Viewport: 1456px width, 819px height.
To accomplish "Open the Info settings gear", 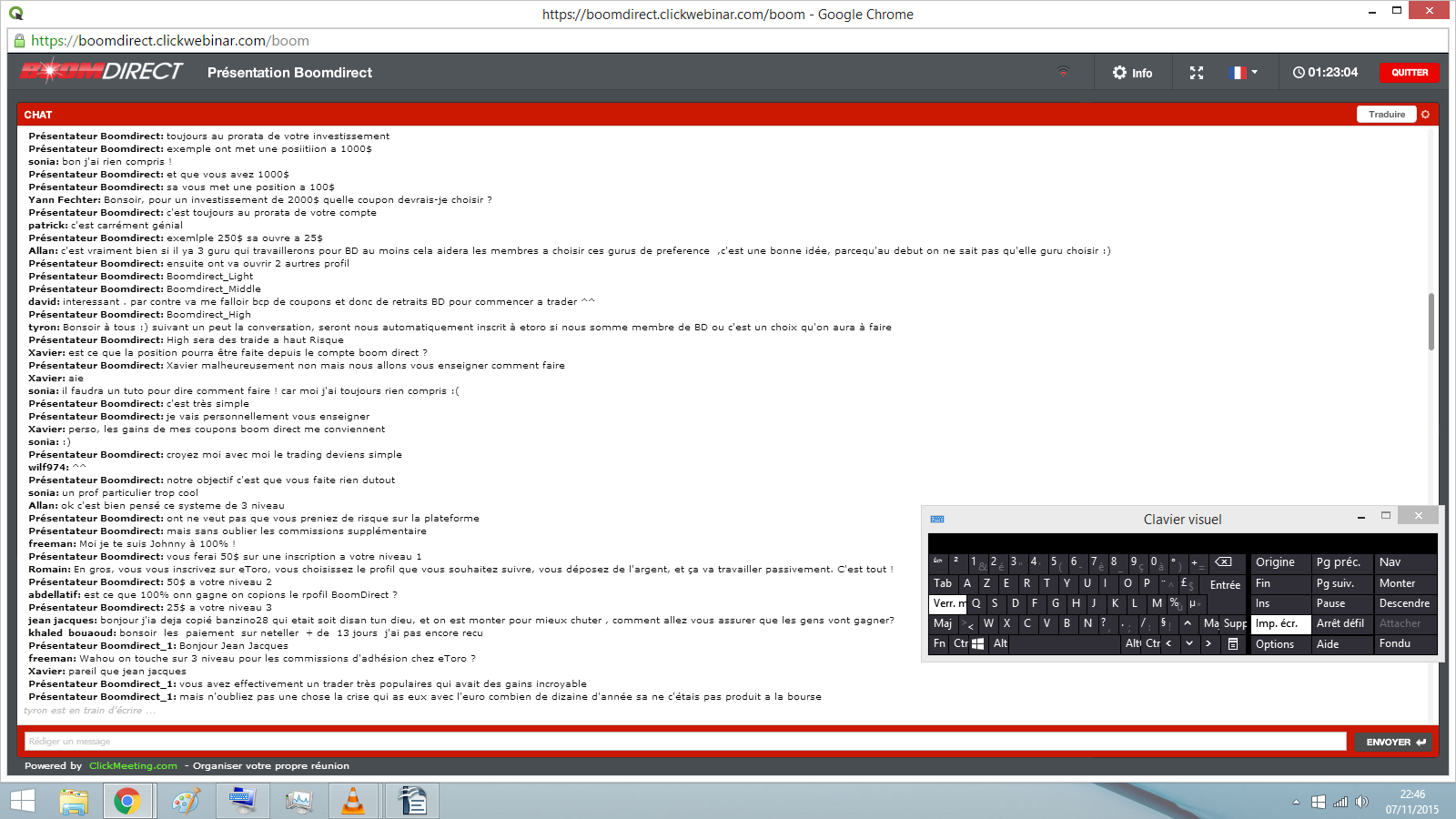I will click(x=1132, y=73).
